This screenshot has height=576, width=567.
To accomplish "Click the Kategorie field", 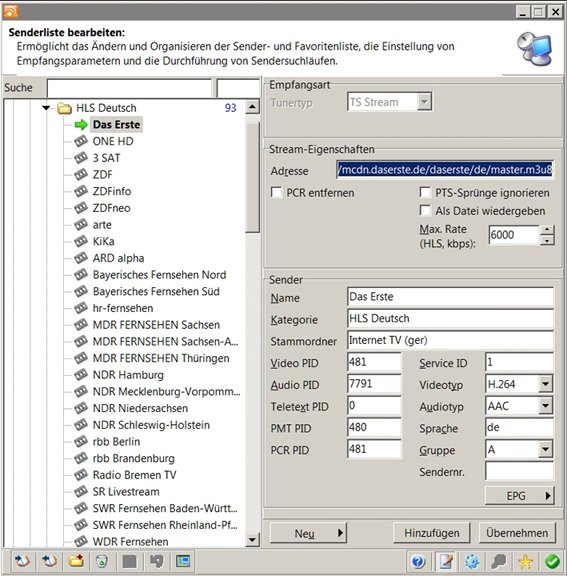I will [x=450, y=318].
